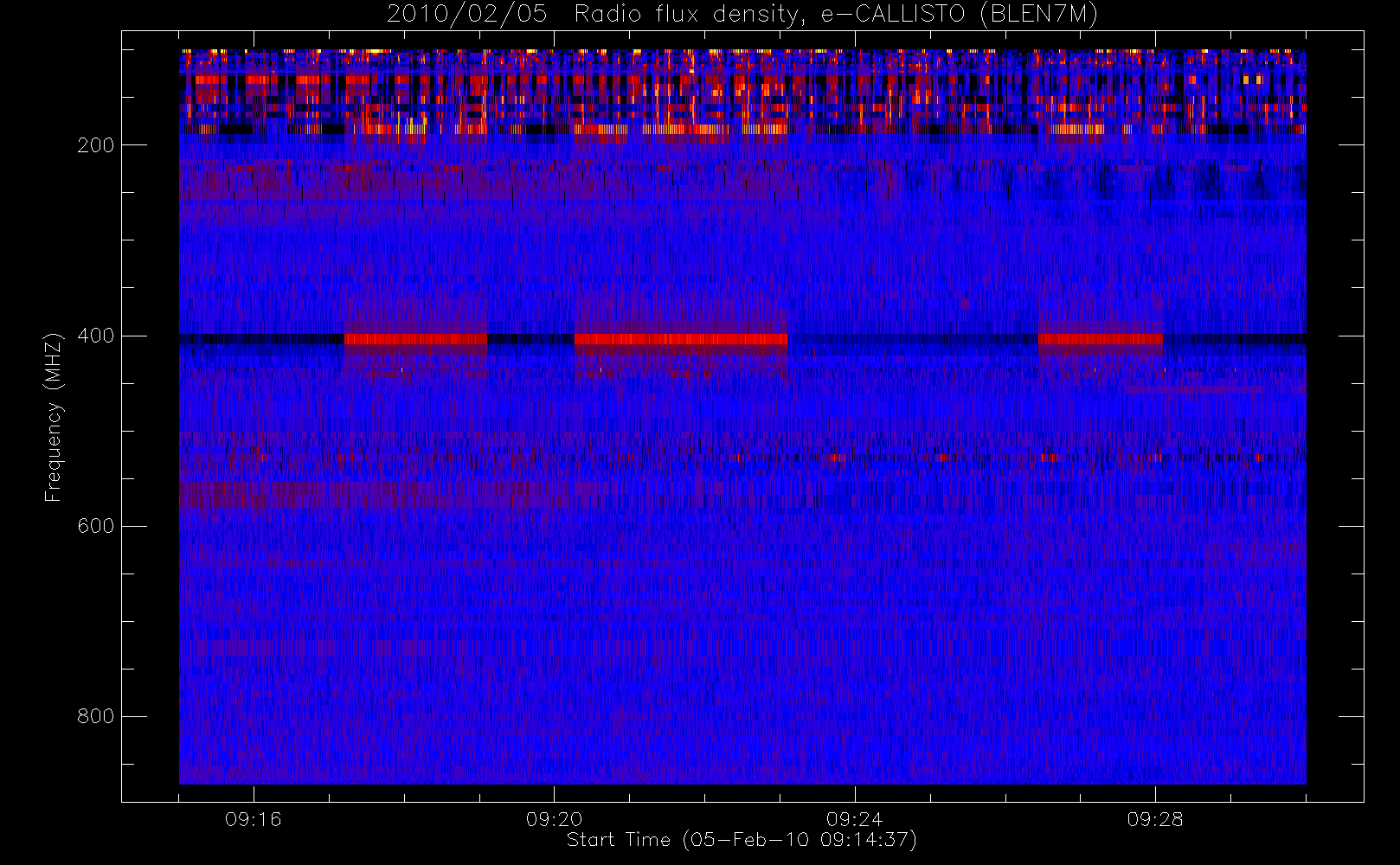This screenshot has width=1400, height=865.
Task: Click the date '2010/02/05' in the title
Action: [x=466, y=15]
